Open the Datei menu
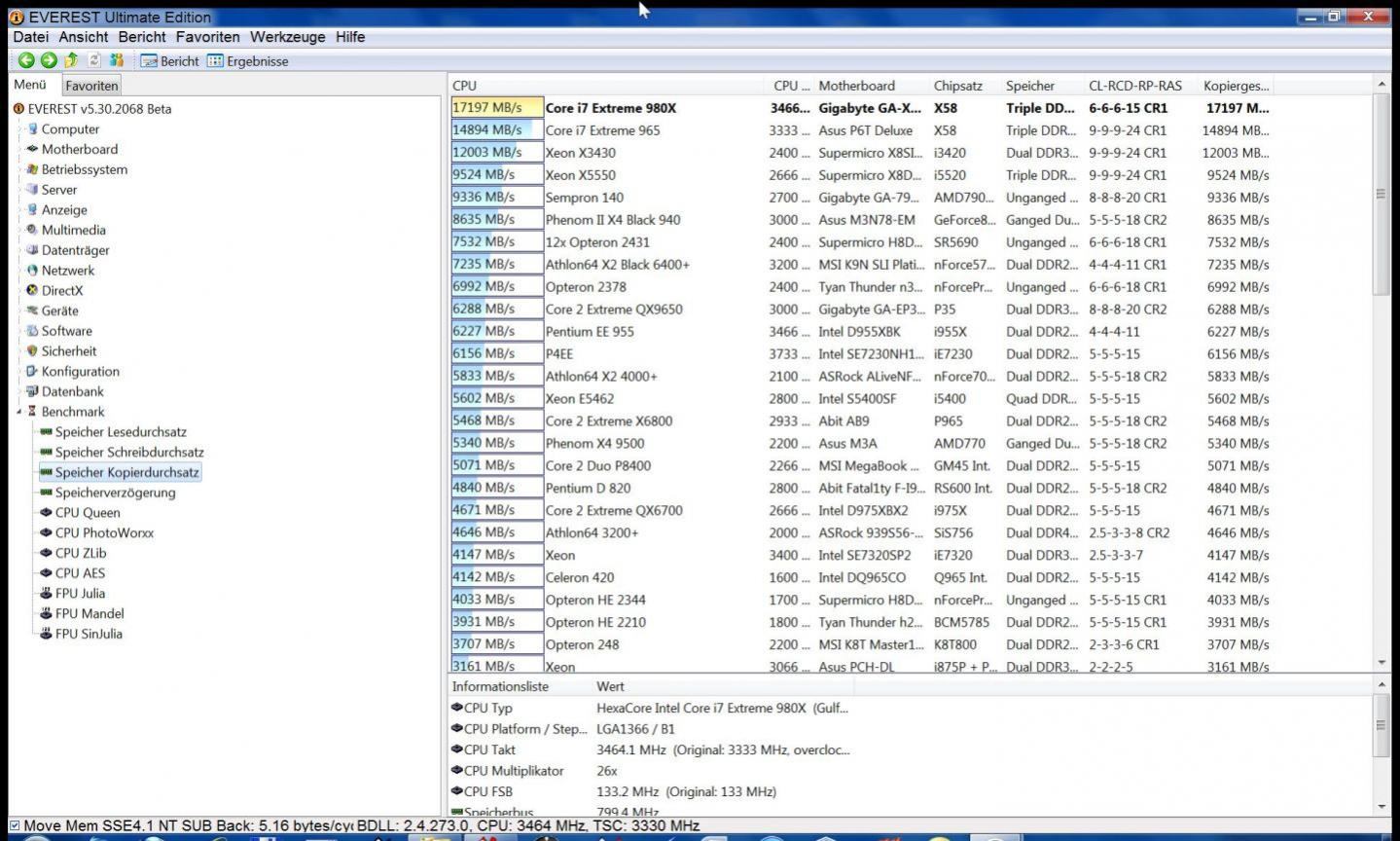Screen dimensions: 1400x841 point(31,37)
